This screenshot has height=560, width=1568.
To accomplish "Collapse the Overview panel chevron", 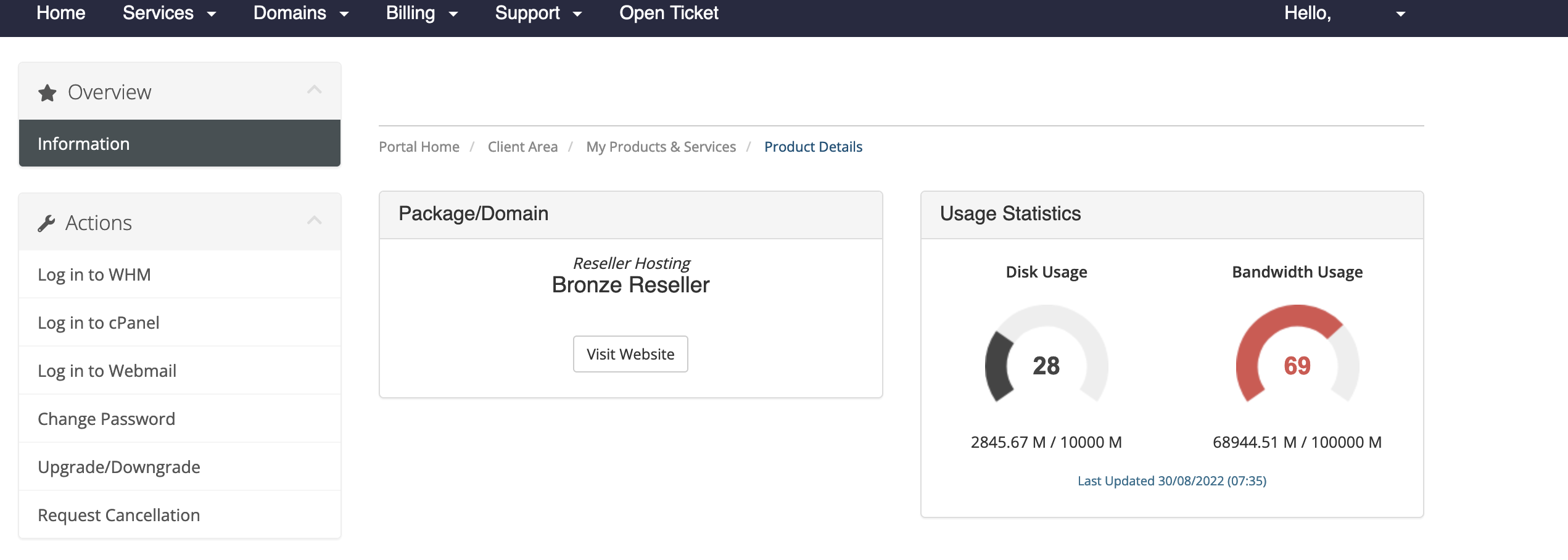I will click(x=315, y=90).
